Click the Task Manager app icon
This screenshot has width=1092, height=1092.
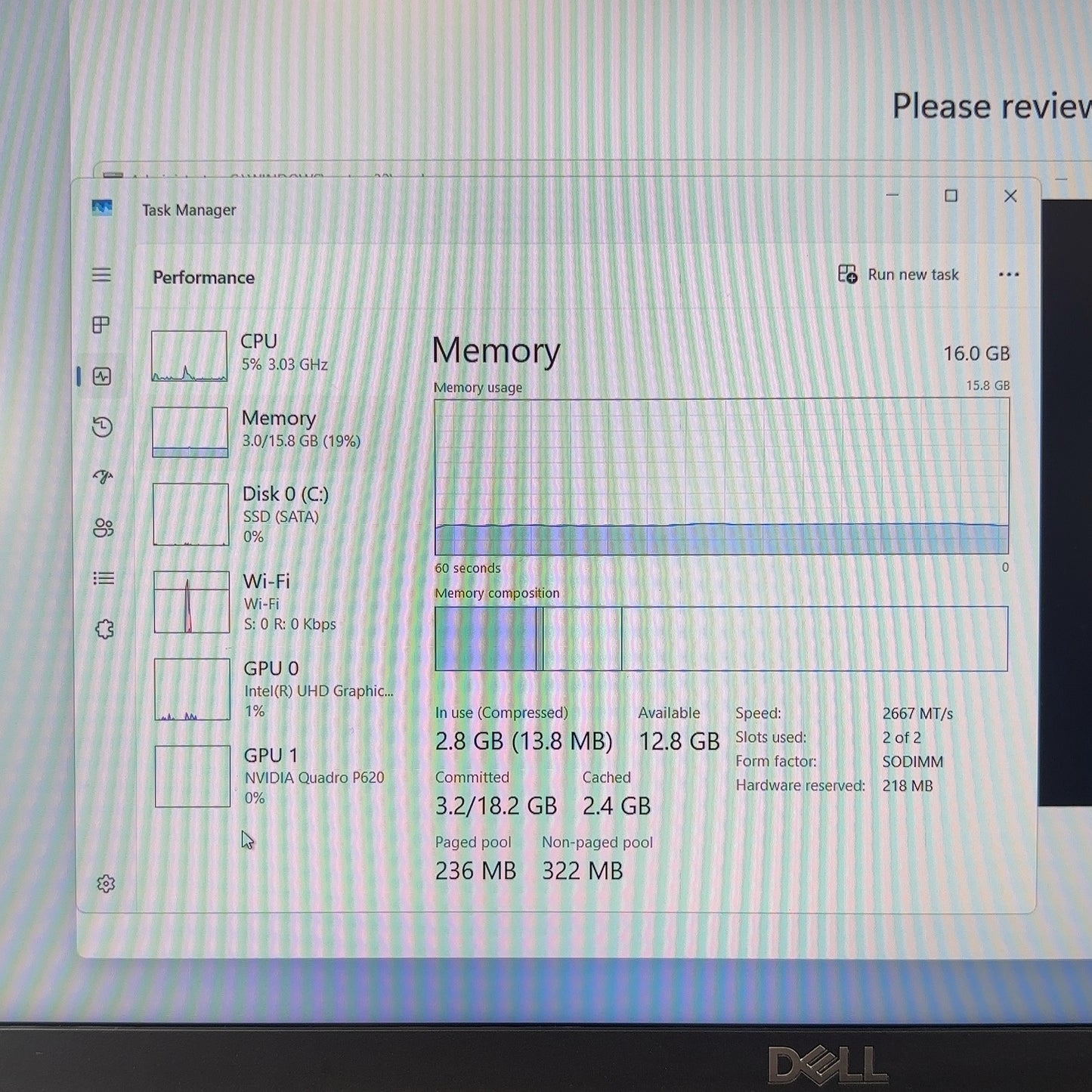click(x=102, y=208)
